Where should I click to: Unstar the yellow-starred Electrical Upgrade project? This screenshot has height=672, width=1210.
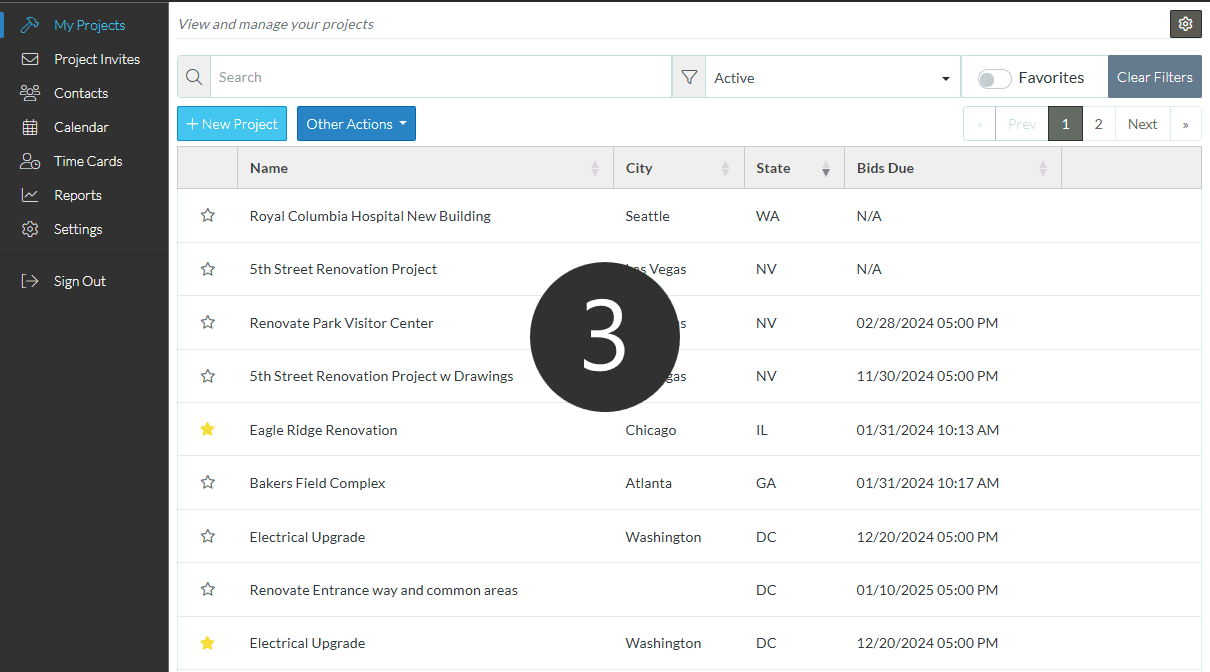207,643
